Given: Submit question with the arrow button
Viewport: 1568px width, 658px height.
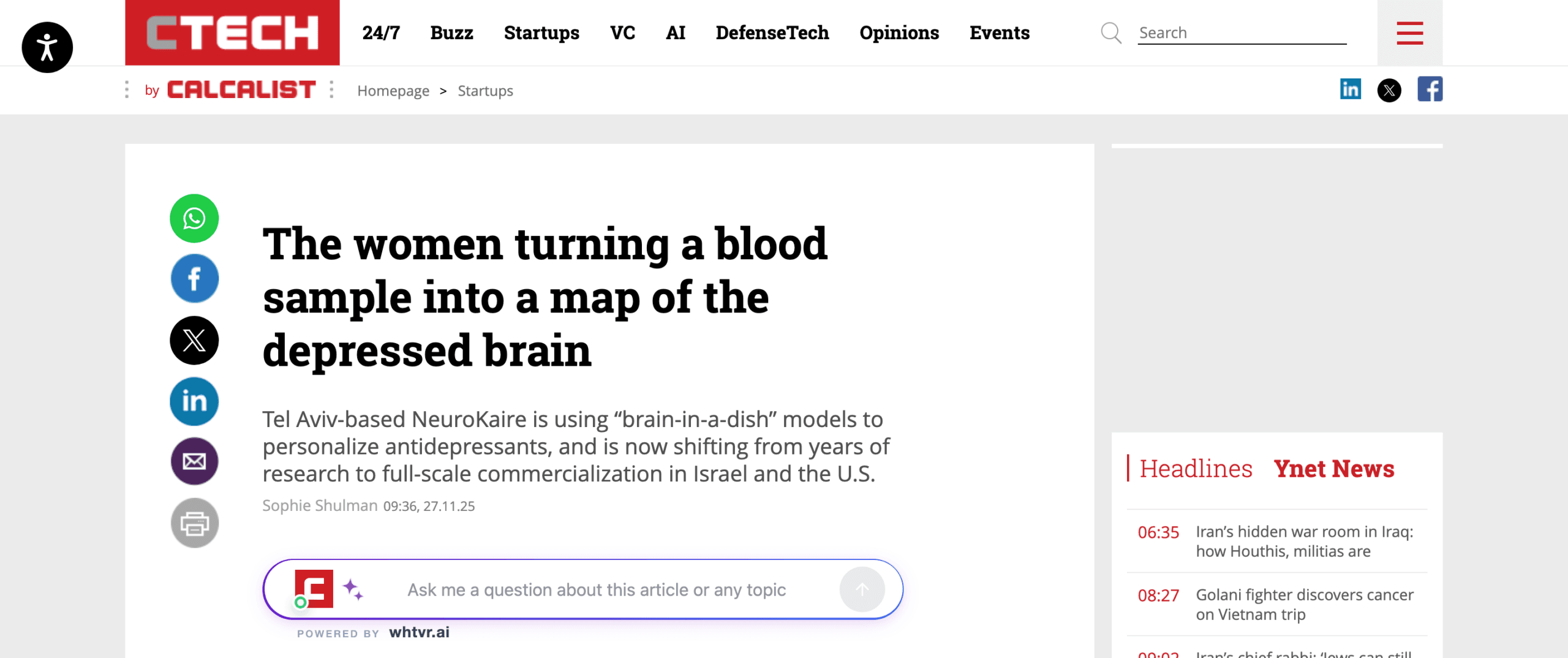Looking at the screenshot, I should pyautogui.click(x=862, y=589).
